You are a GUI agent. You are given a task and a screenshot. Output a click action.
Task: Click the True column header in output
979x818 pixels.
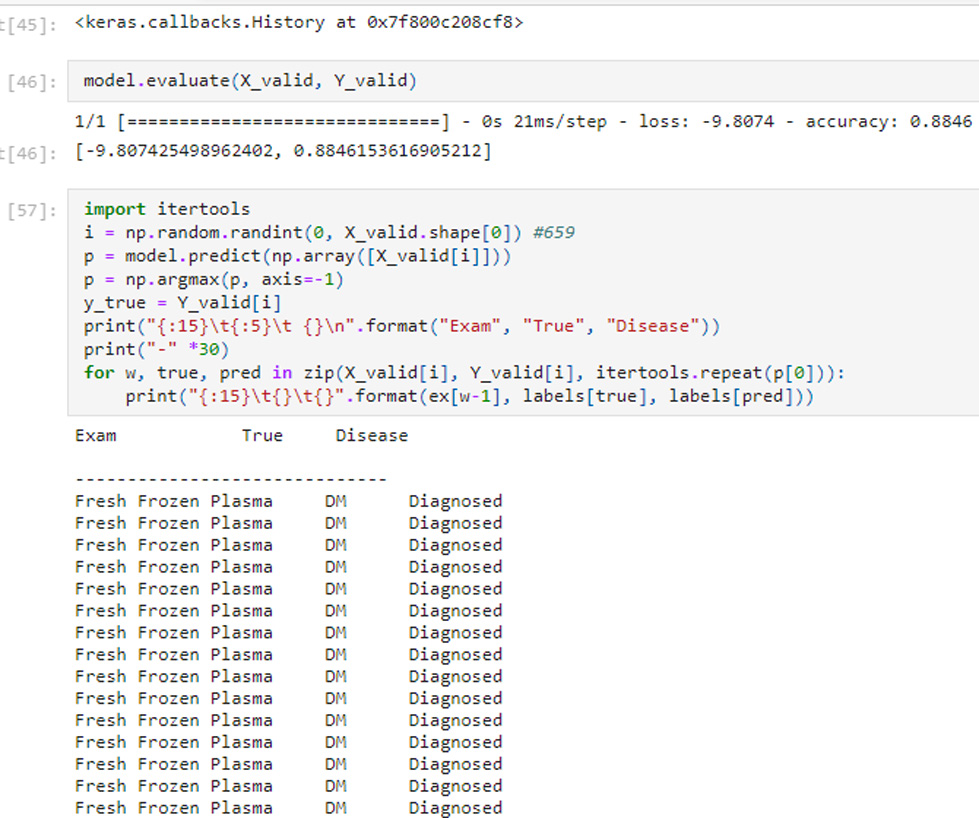[262, 435]
